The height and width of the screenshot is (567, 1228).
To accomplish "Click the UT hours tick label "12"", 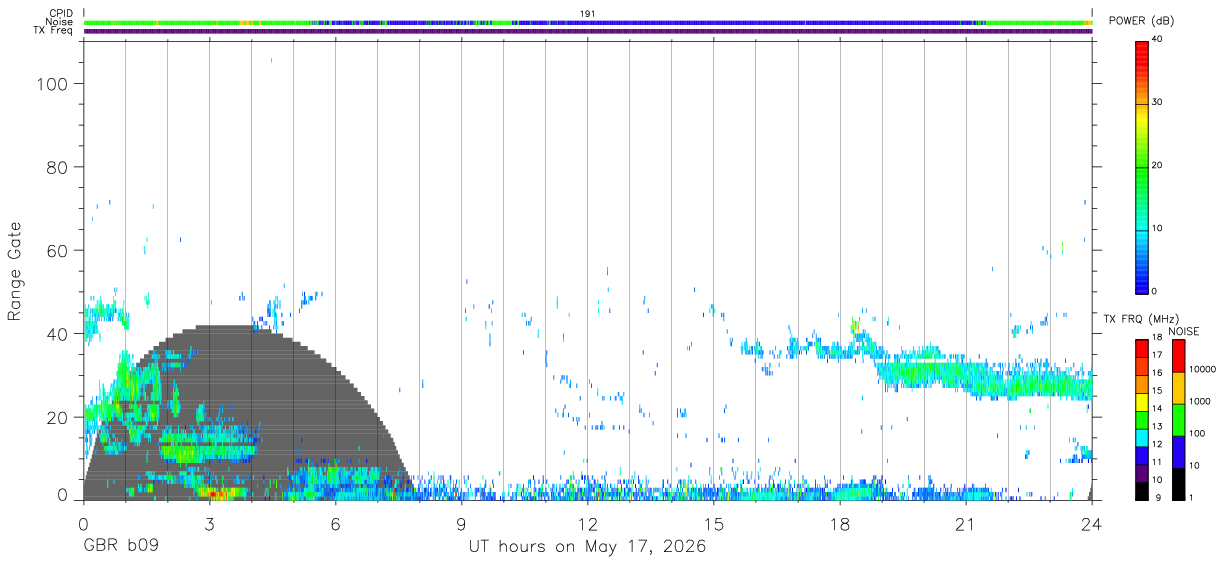I will 588,524.
